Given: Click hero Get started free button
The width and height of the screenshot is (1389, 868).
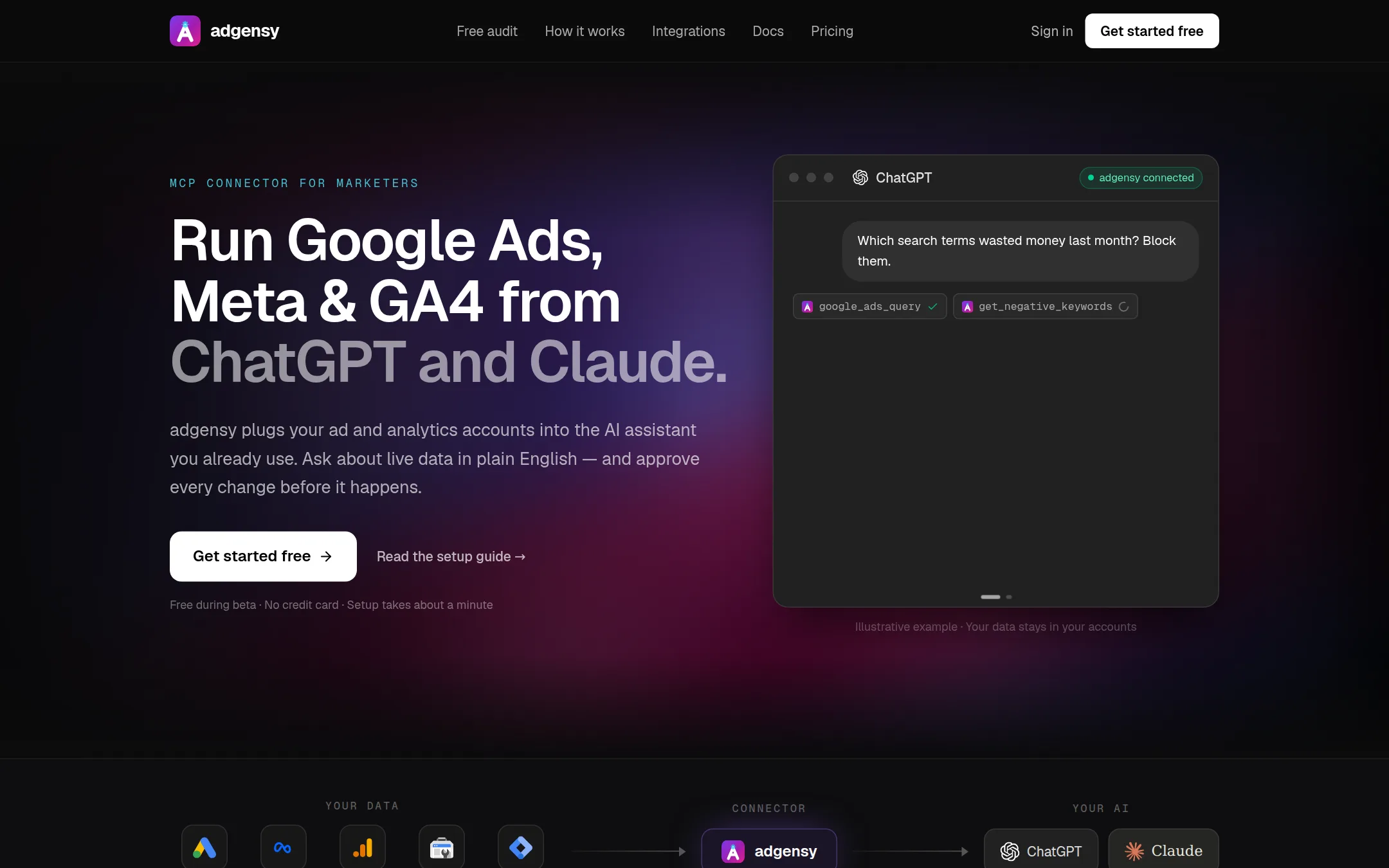Looking at the screenshot, I should coord(263,556).
